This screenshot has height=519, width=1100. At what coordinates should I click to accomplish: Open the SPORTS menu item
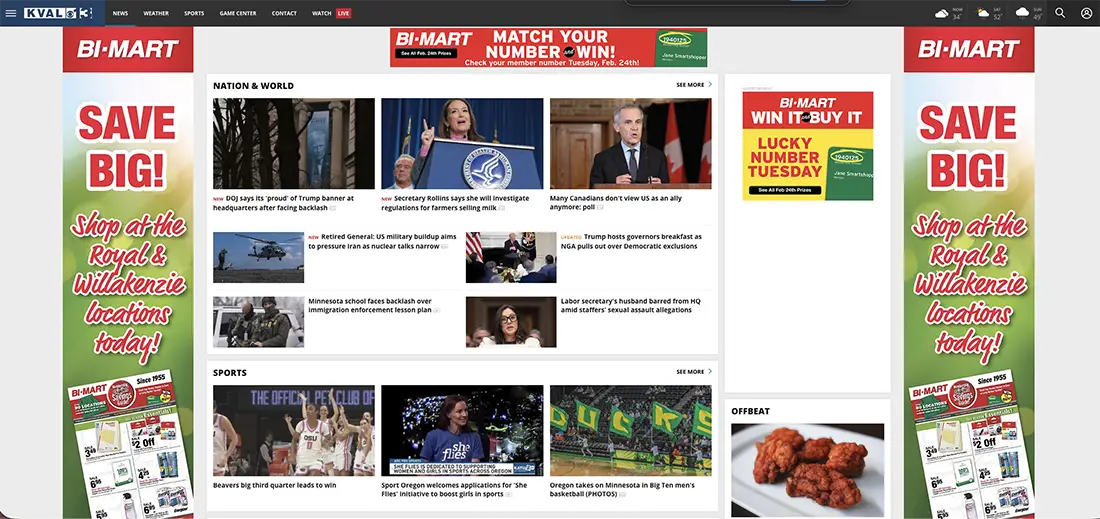pyautogui.click(x=194, y=13)
